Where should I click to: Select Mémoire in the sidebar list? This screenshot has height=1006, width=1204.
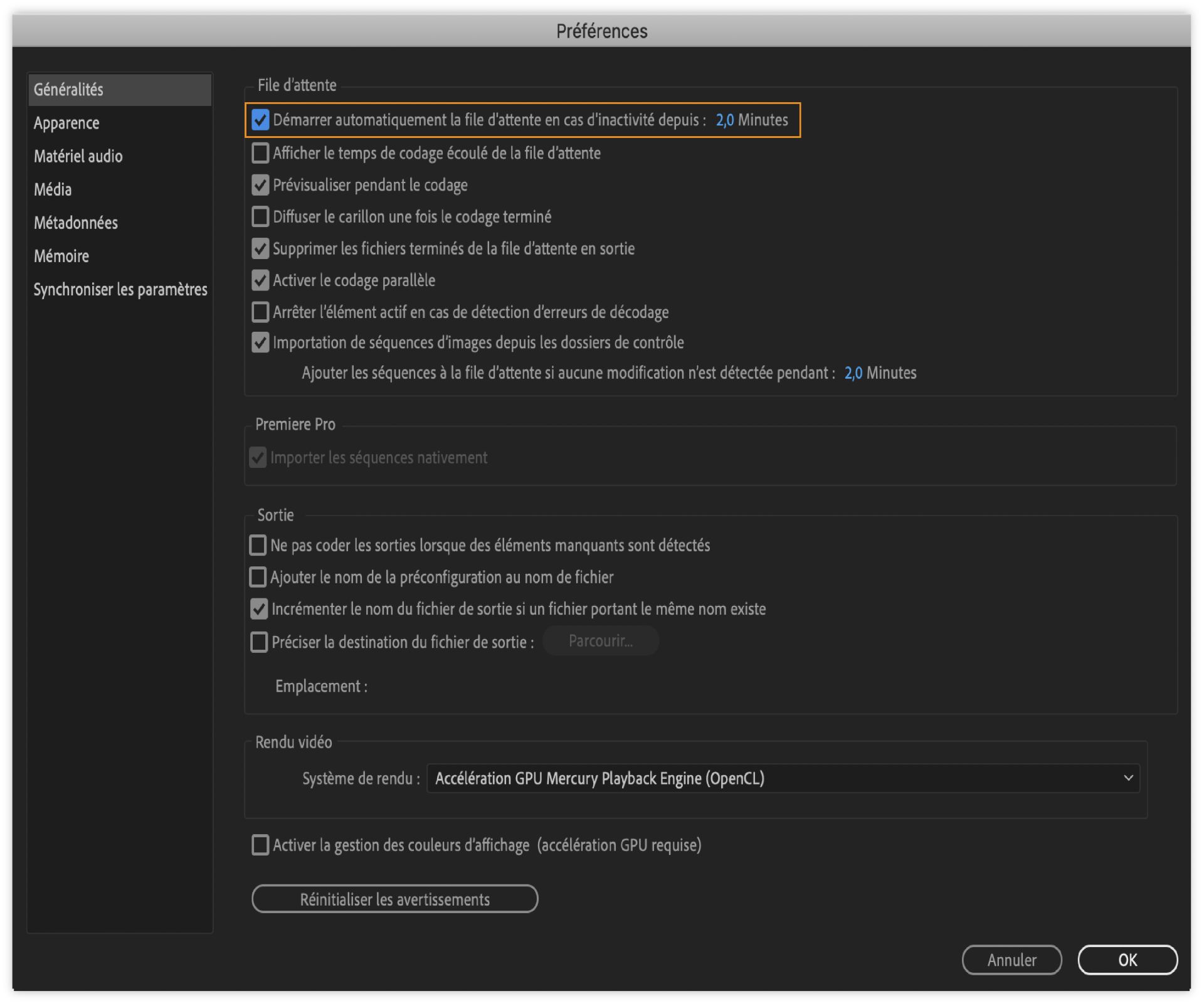point(61,256)
